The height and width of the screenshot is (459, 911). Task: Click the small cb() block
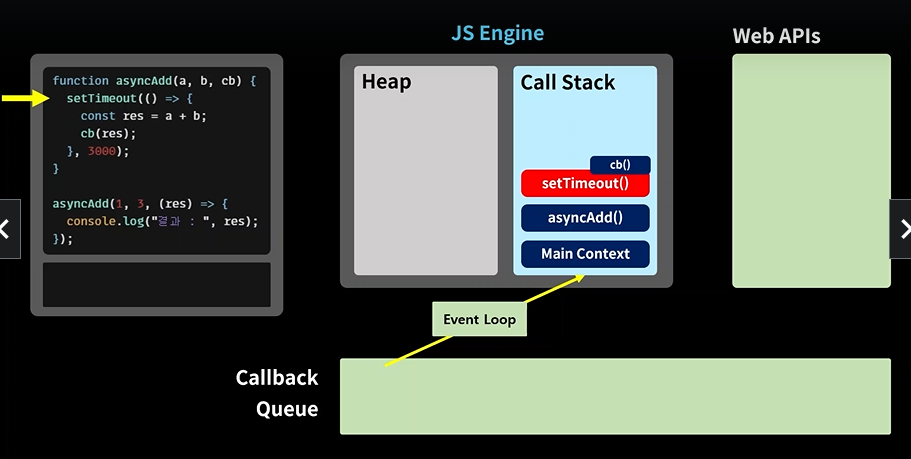coord(620,165)
